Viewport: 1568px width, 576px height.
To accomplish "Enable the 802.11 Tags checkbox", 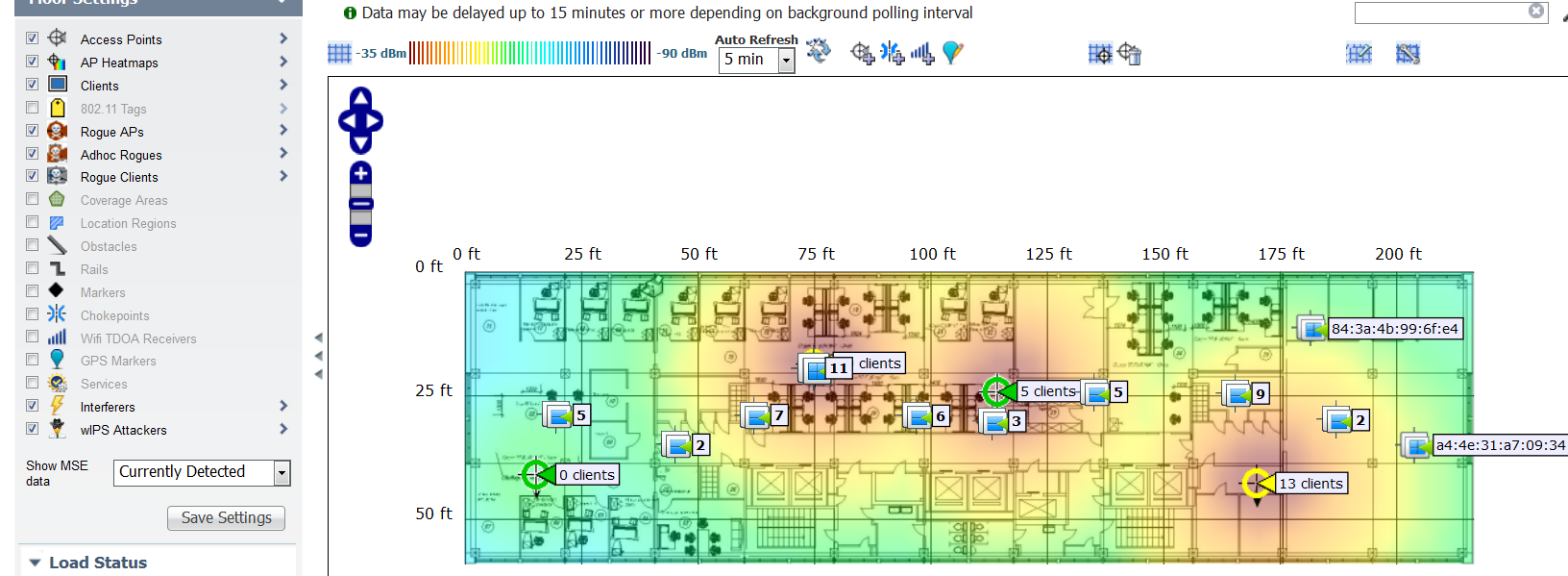I will click(x=33, y=108).
